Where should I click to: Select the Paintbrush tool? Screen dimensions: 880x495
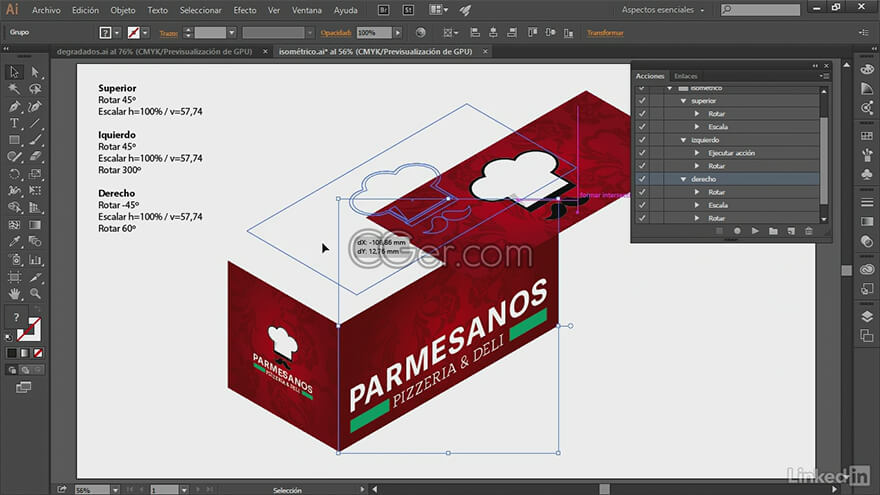click(35, 140)
